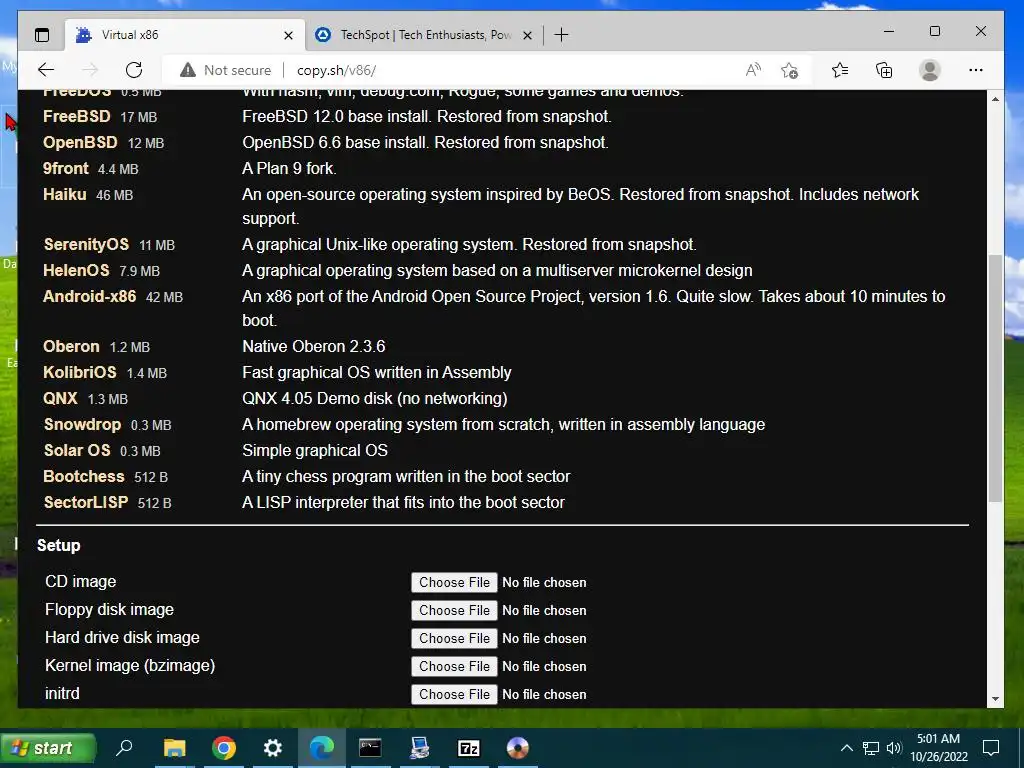
Task: Open the SectorLISP link
Action: (86, 503)
